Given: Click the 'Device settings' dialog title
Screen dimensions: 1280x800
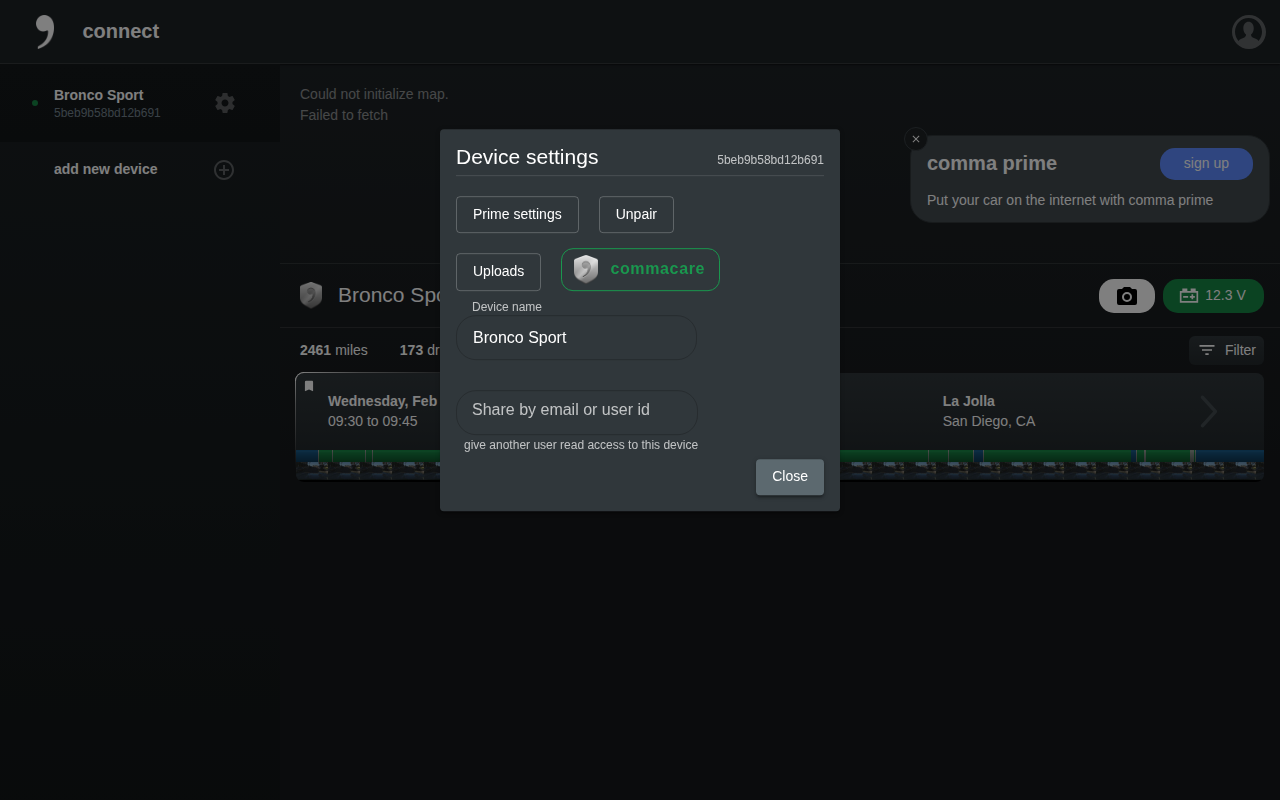Looking at the screenshot, I should [x=527, y=157].
